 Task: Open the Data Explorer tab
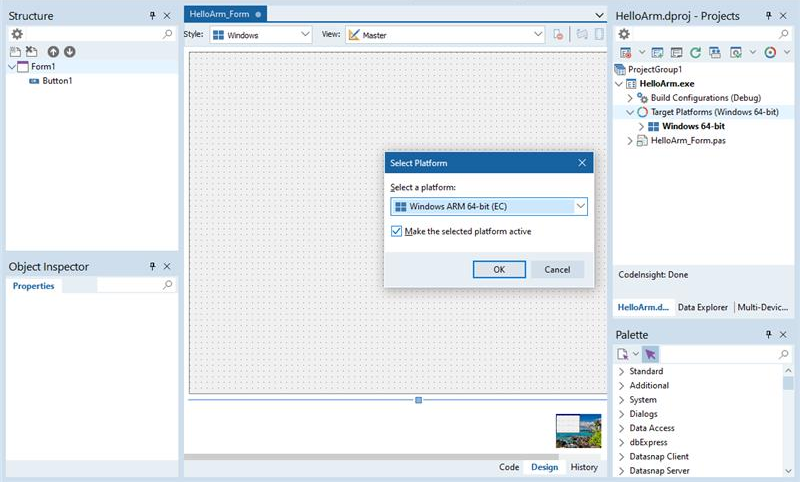(703, 307)
